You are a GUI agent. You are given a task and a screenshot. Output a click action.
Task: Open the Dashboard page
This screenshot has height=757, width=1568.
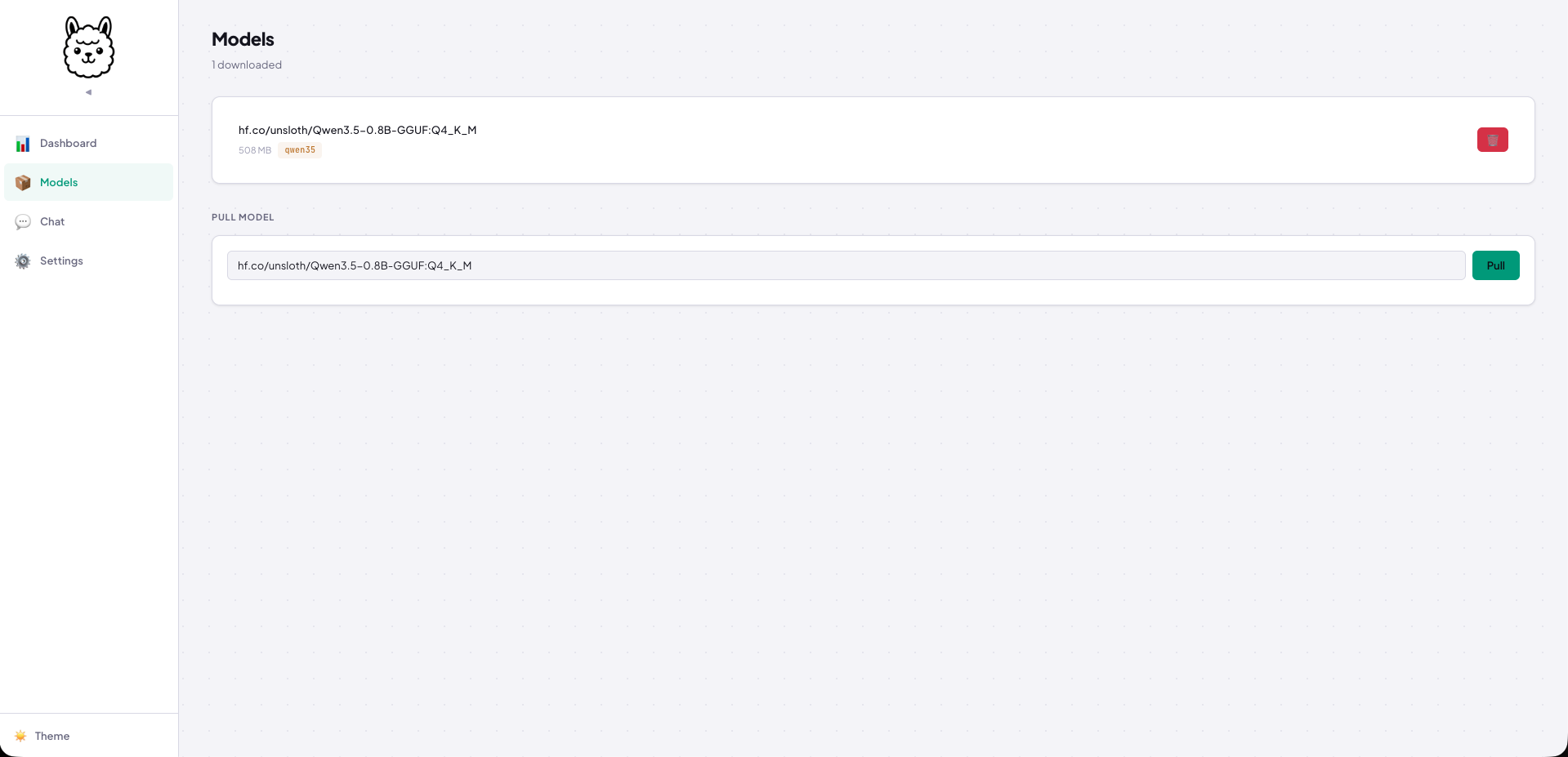[88, 144]
